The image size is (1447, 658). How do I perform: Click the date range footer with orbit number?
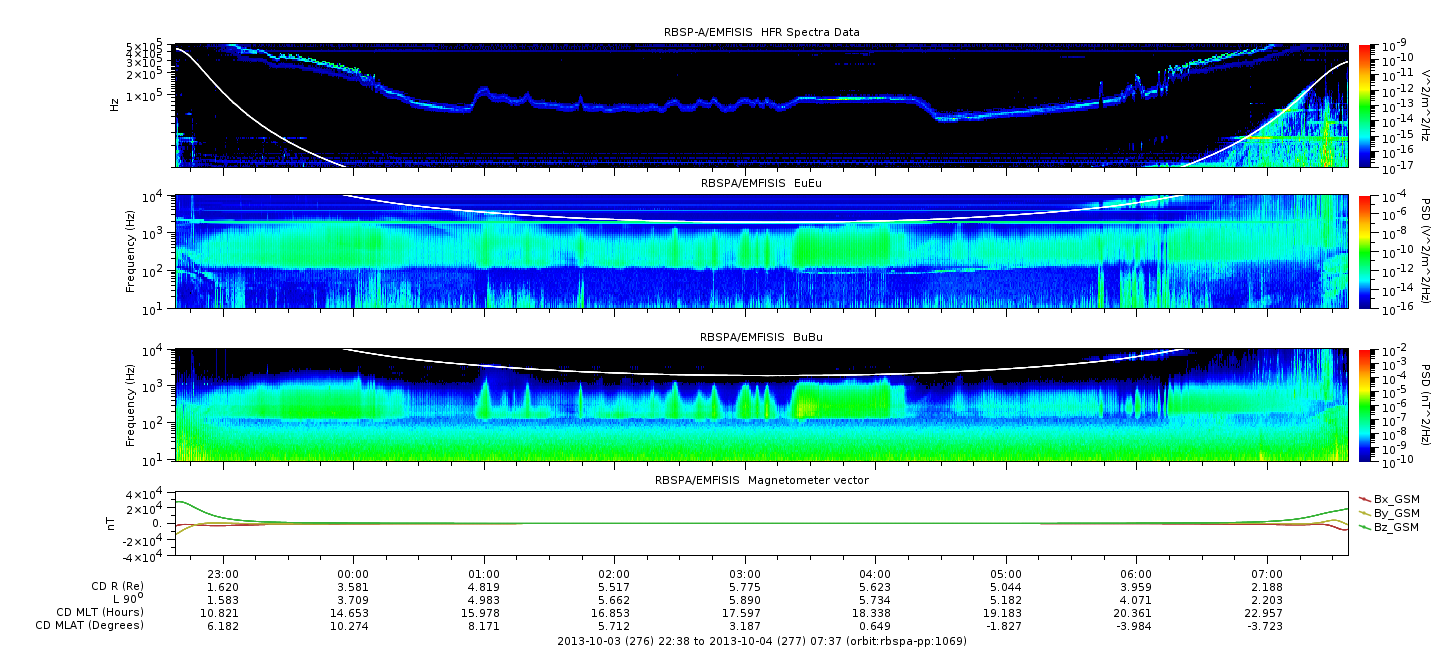point(761,641)
